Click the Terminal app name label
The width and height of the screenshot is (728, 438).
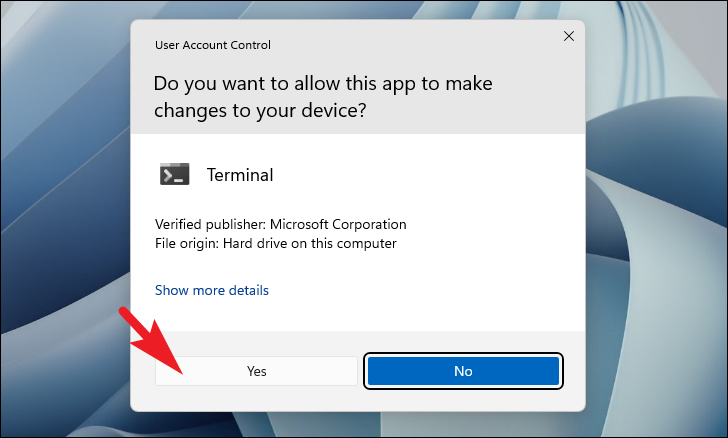tap(240, 175)
